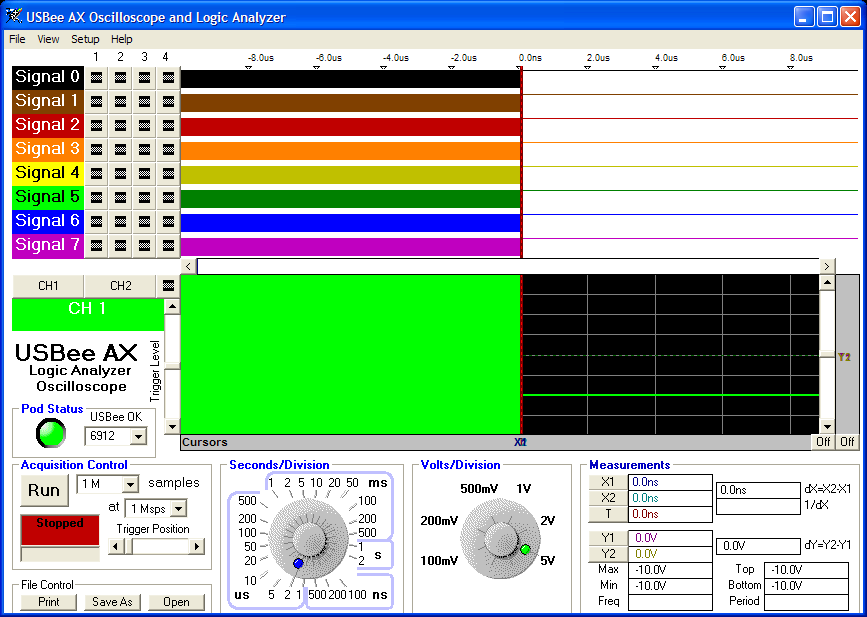
Task: Click the T trigger measurement button
Action: [x=608, y=514]
